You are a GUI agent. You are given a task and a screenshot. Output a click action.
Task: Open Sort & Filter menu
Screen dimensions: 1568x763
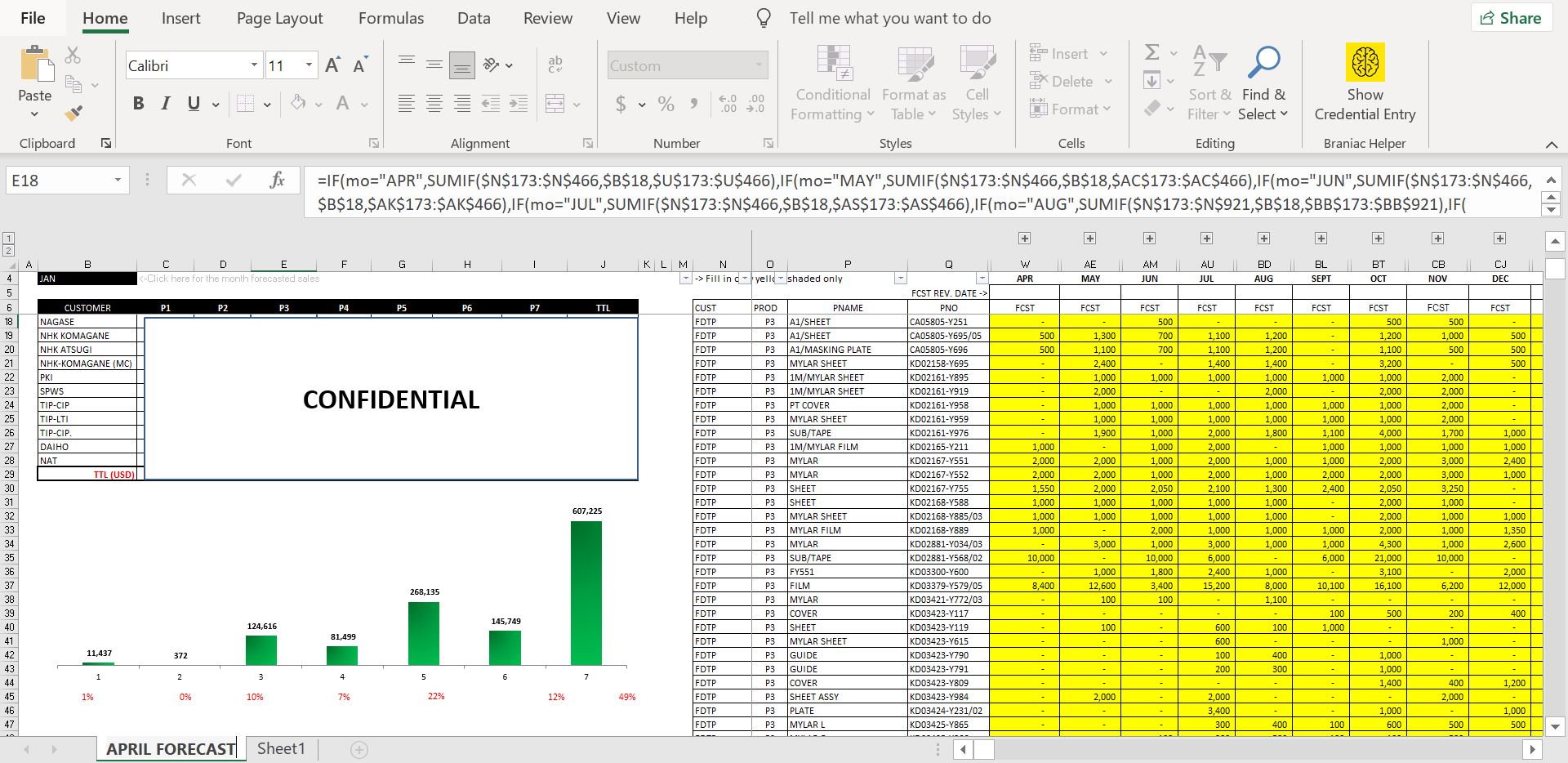point(1209,83)
